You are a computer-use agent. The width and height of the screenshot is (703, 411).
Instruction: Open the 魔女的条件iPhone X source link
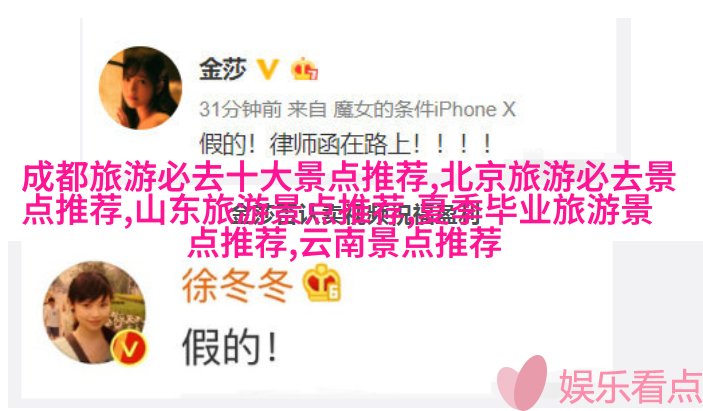click(x=424, y=109)
